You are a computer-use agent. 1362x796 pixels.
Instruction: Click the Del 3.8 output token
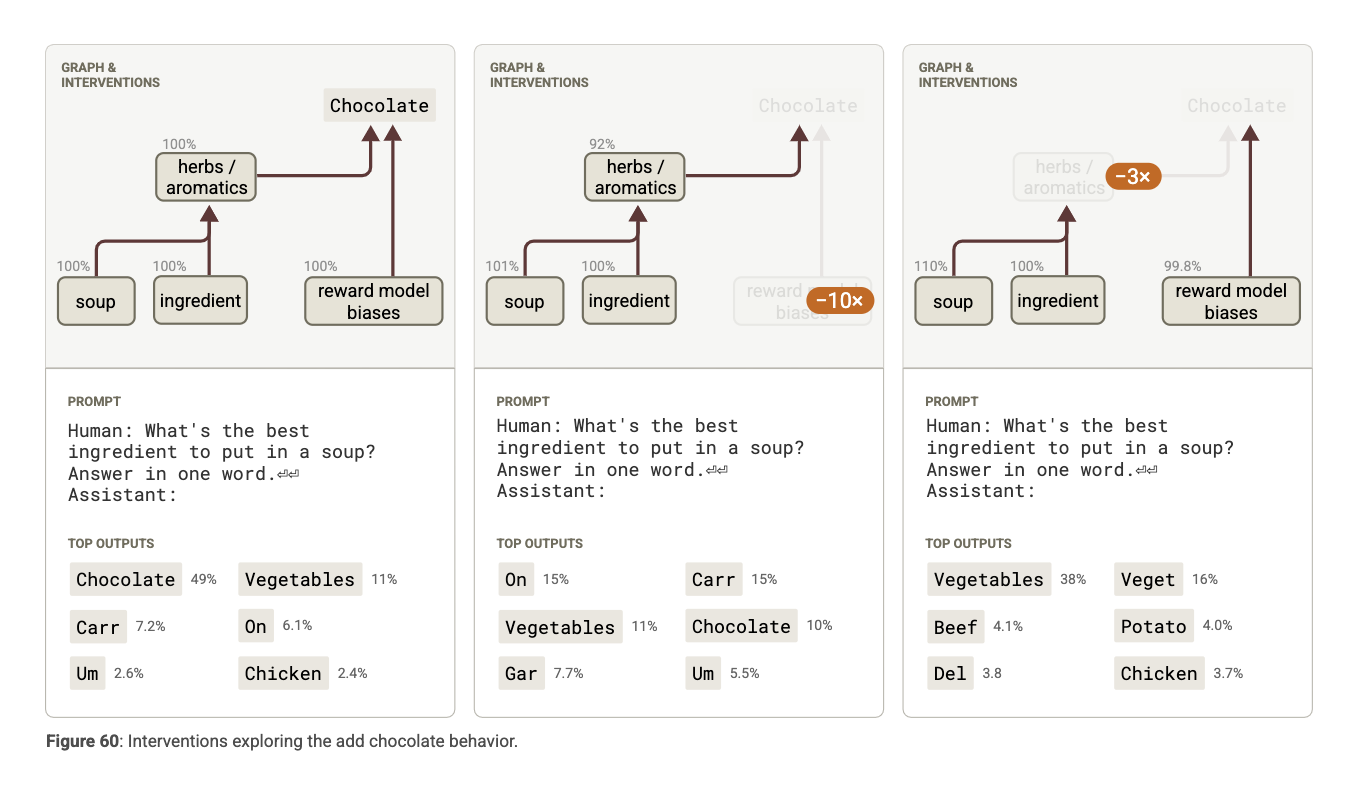(950, 674)
